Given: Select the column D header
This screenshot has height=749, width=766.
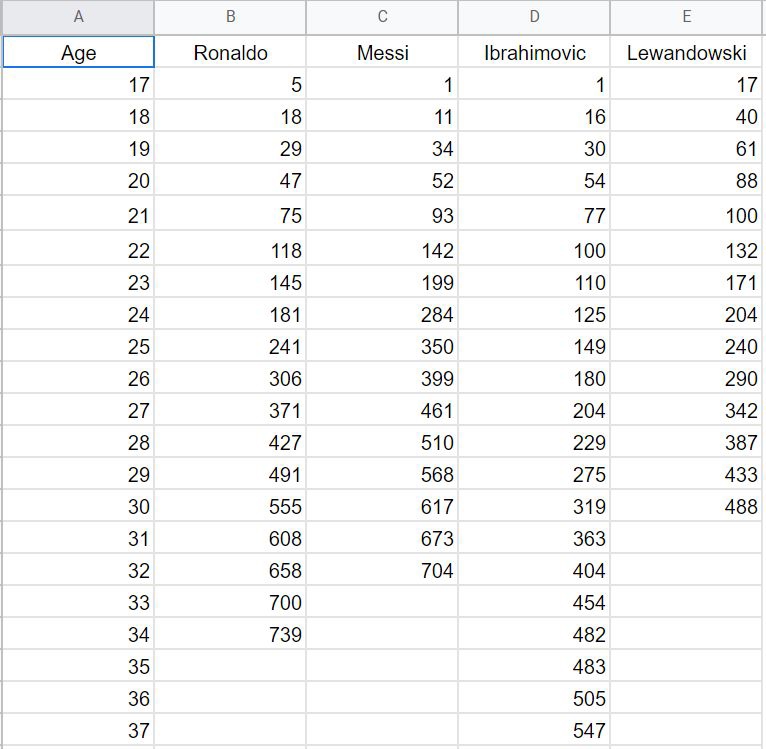Looking at the screenshot, I should click(534, 17).
